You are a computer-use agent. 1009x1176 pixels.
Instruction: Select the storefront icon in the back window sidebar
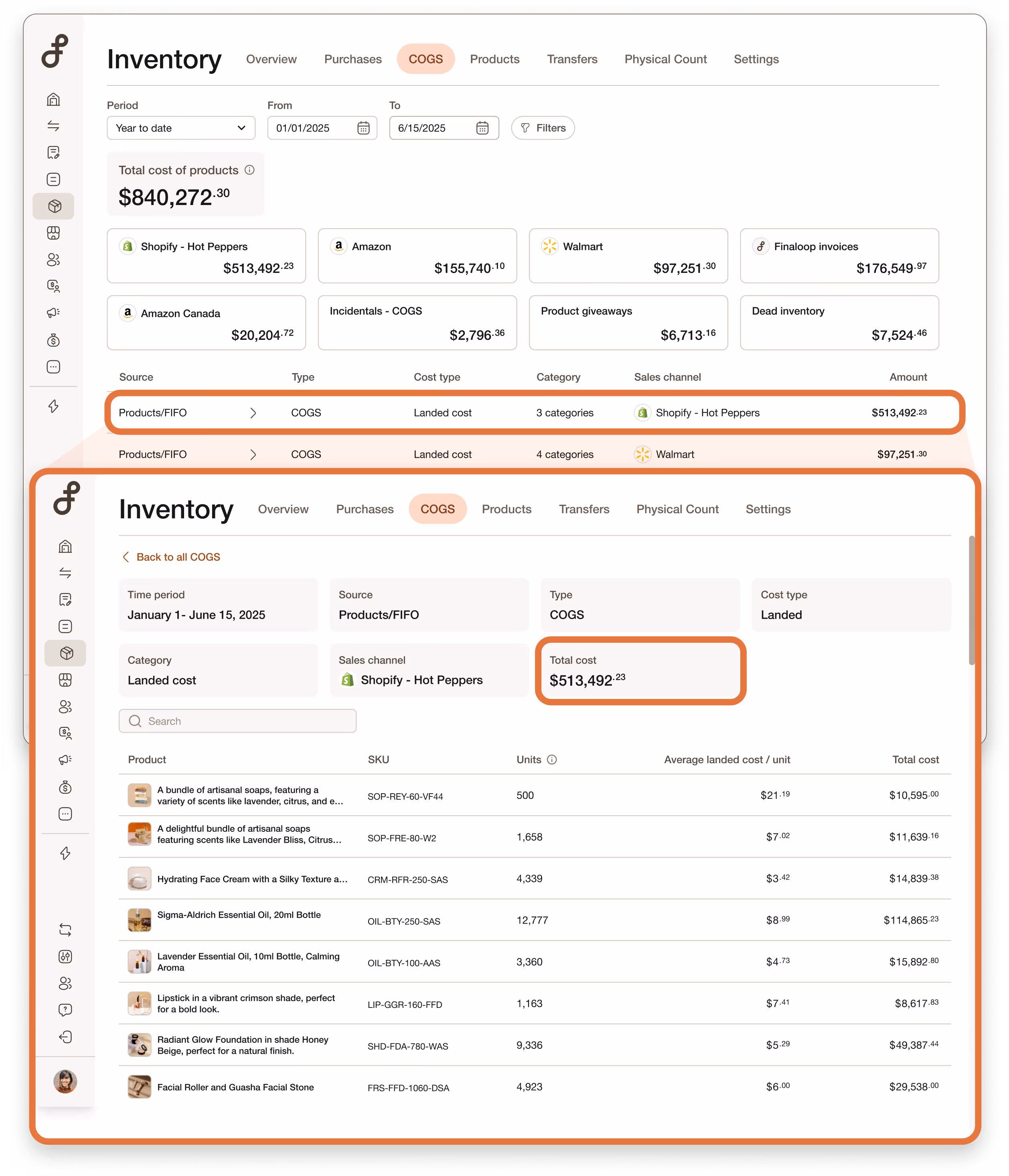click(53, 233)
